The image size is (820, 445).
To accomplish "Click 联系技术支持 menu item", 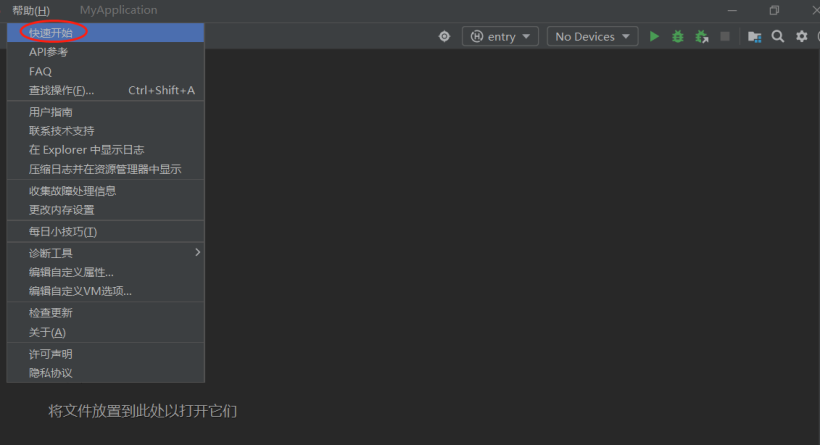I will point(106,131).
